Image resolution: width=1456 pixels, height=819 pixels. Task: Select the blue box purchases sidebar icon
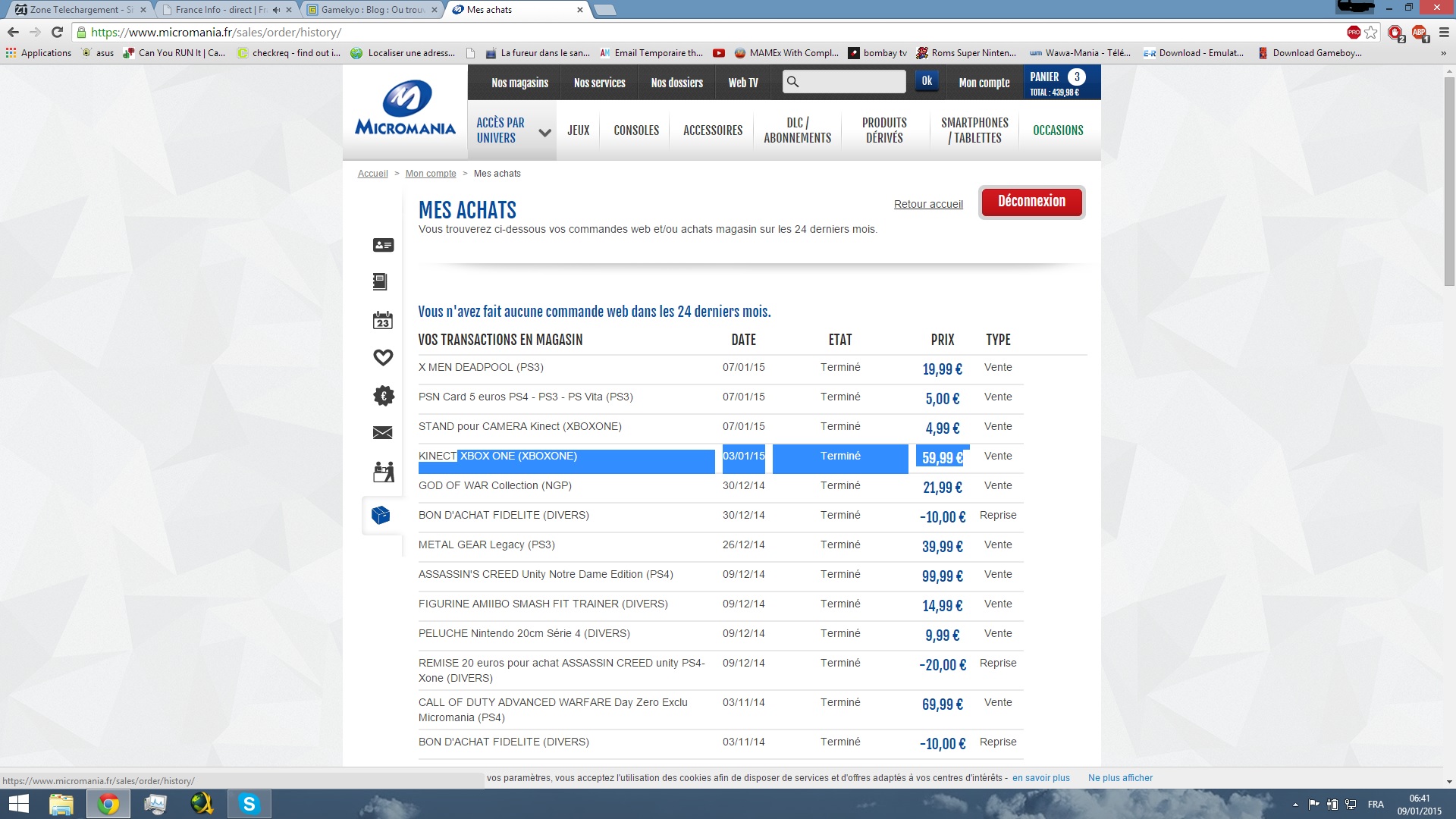pyautogui.click(x=381, y=516)
